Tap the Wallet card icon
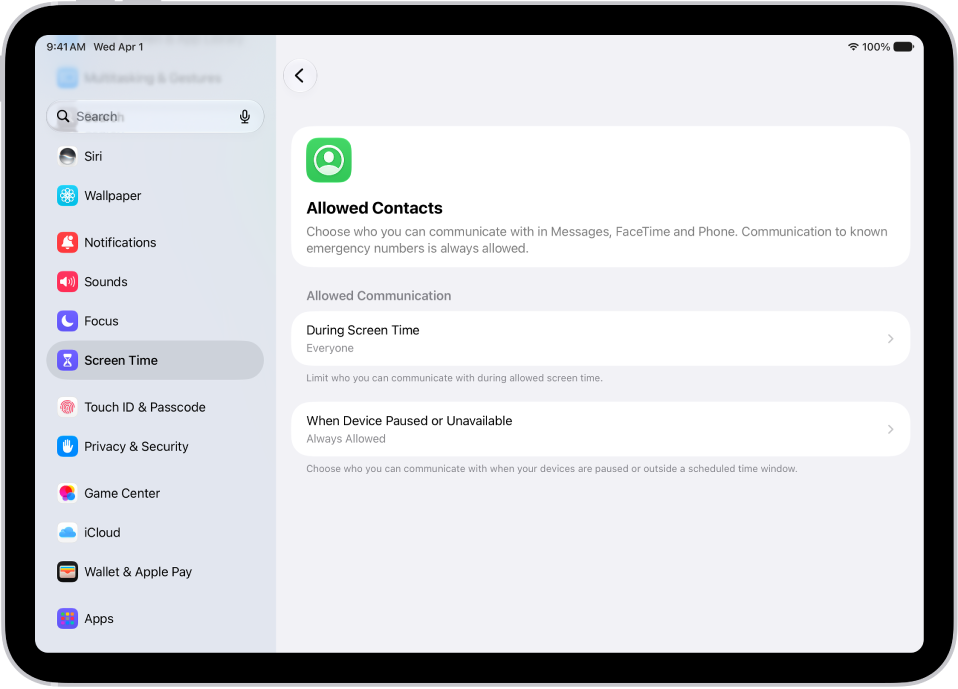This screenshot has height=689, width=958. coord(67,572)
